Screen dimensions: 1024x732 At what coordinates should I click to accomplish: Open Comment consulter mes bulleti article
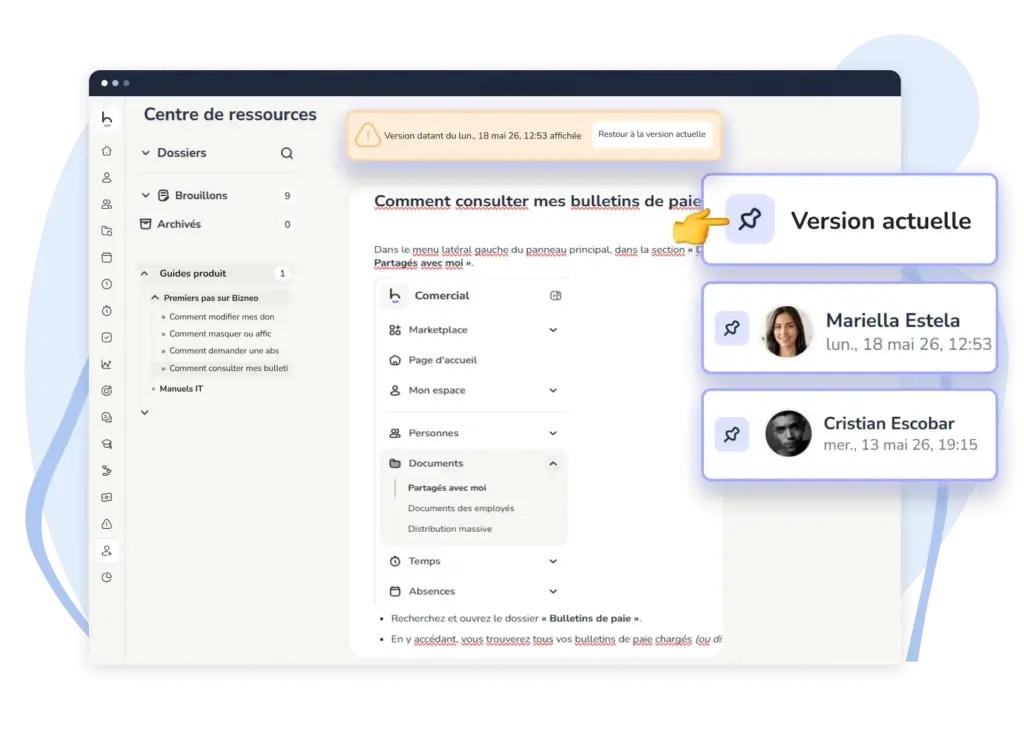[x=229, y=368]
